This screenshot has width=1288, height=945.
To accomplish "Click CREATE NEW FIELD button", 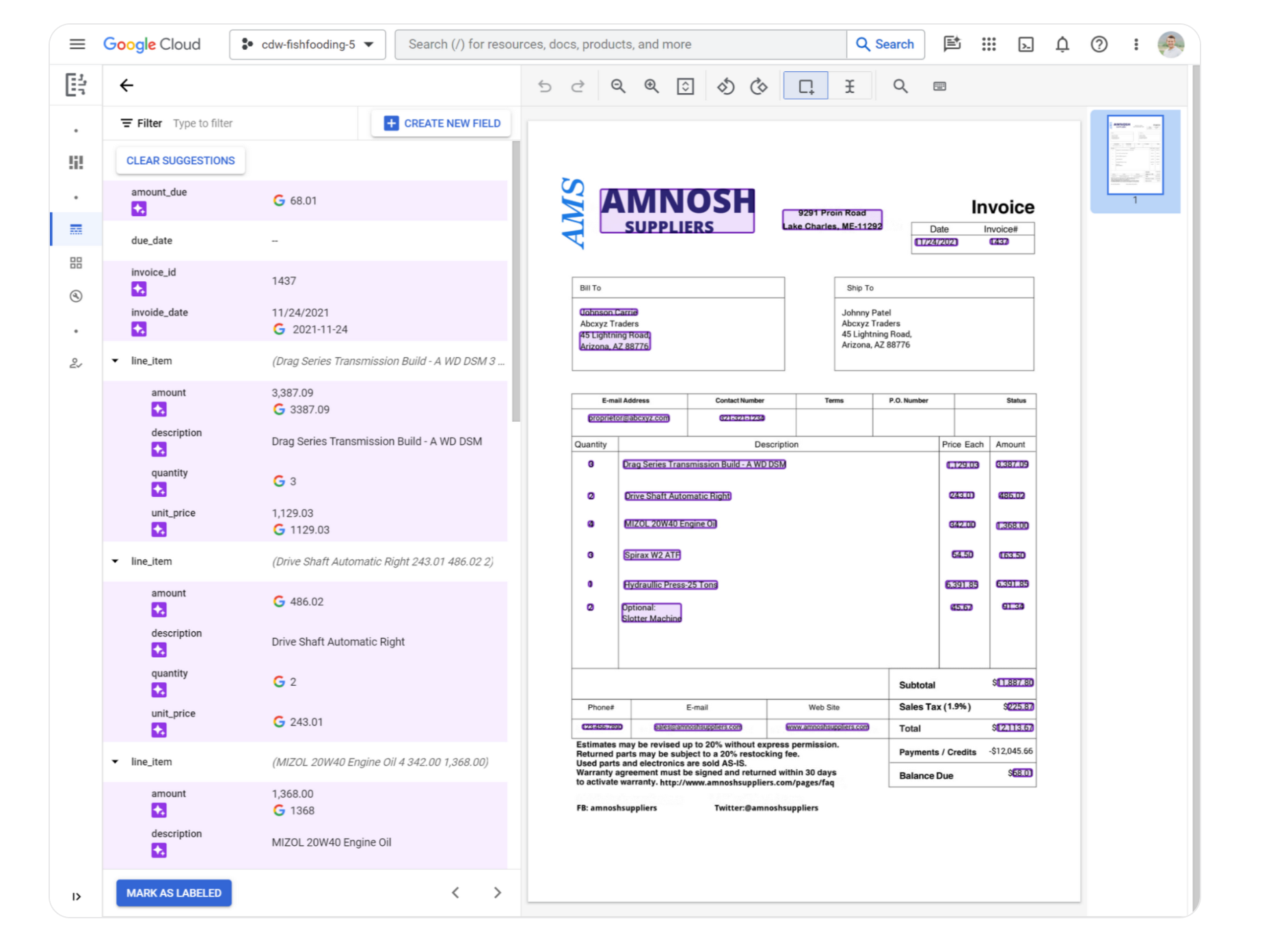I will coord(442,123).
